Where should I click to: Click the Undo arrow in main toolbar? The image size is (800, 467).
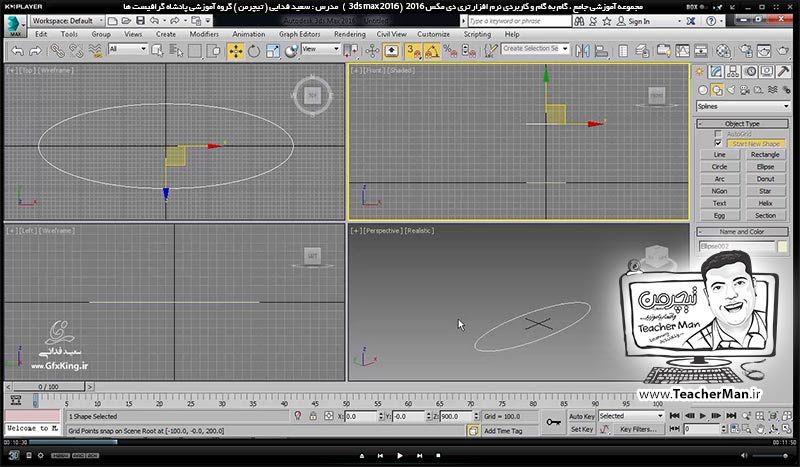coord(18,51)
